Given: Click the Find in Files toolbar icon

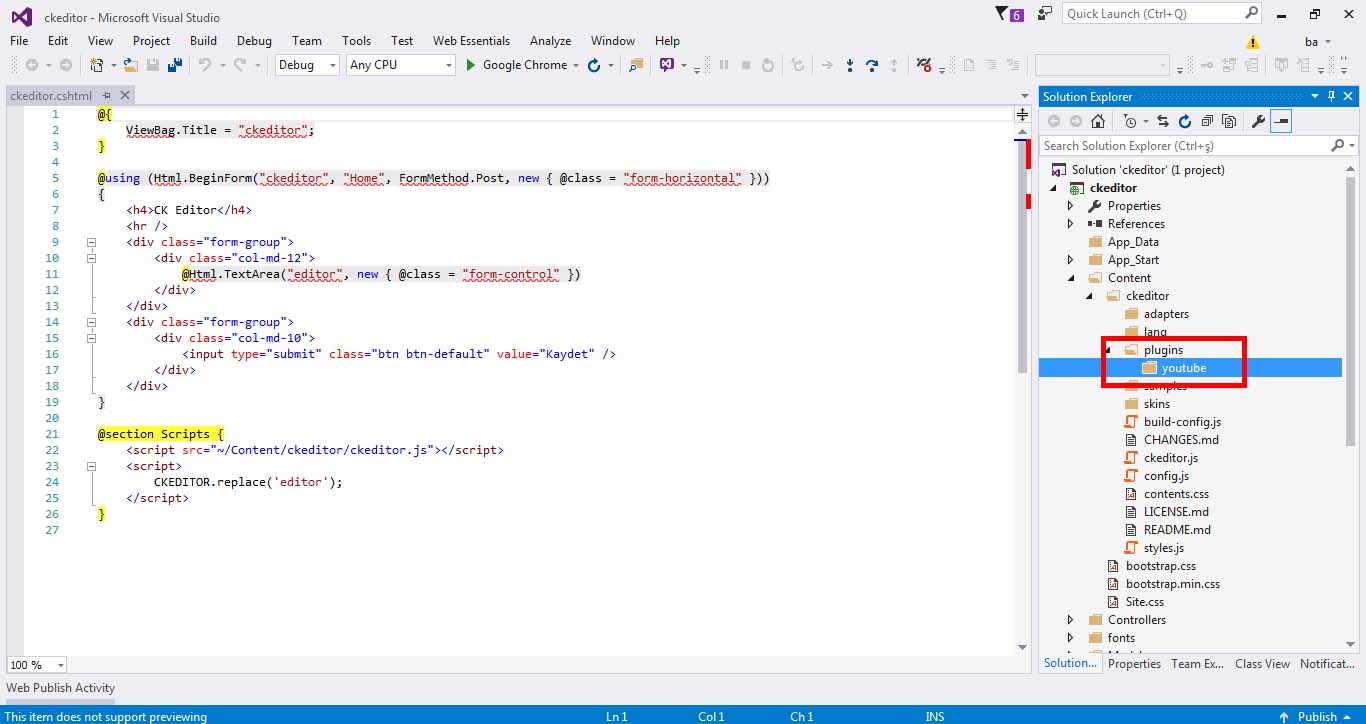Looking at the screenshot, I should 634,65.
